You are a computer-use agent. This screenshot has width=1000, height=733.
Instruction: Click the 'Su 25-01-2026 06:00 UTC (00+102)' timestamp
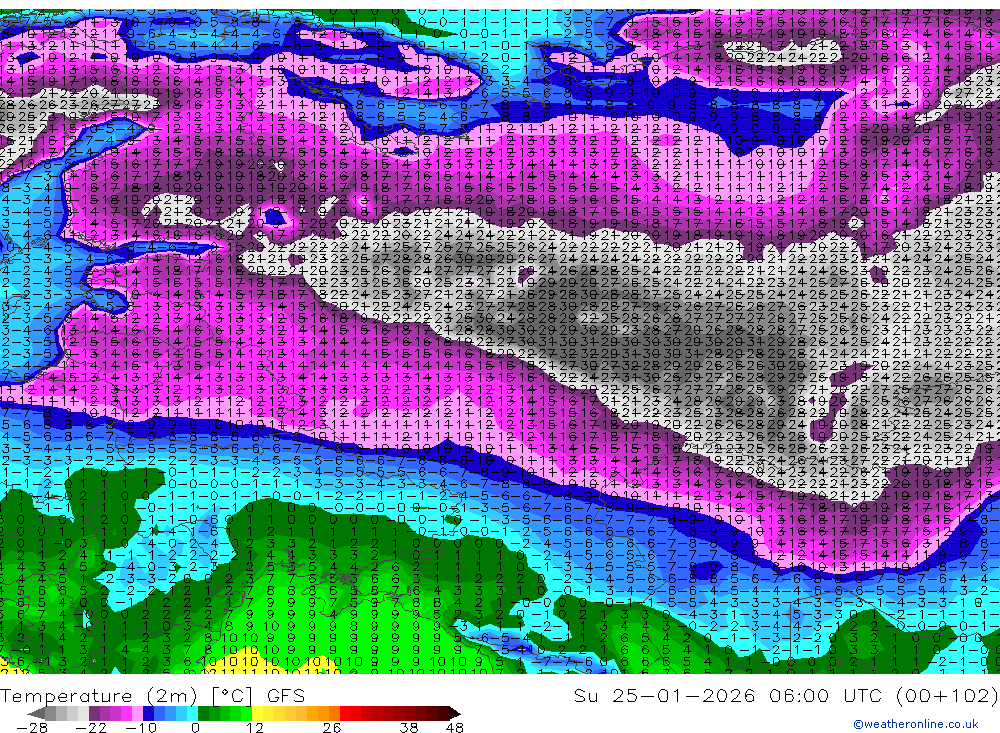click(786, 695)
